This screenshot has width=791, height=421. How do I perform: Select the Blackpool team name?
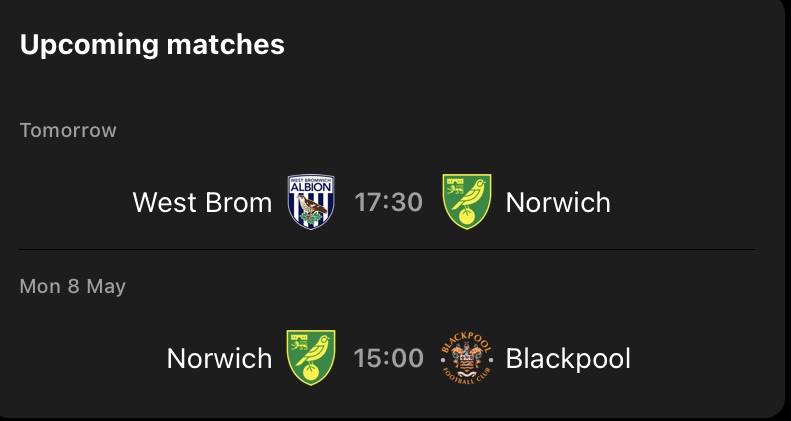point(568,359)
